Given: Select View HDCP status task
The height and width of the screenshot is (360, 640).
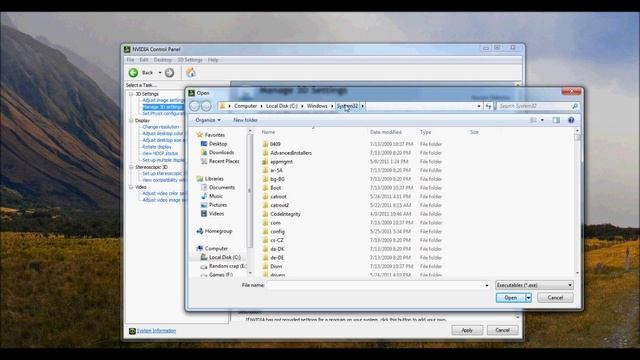Looking at the screenshot, I should pyautogui.click(x=160, y=153).
